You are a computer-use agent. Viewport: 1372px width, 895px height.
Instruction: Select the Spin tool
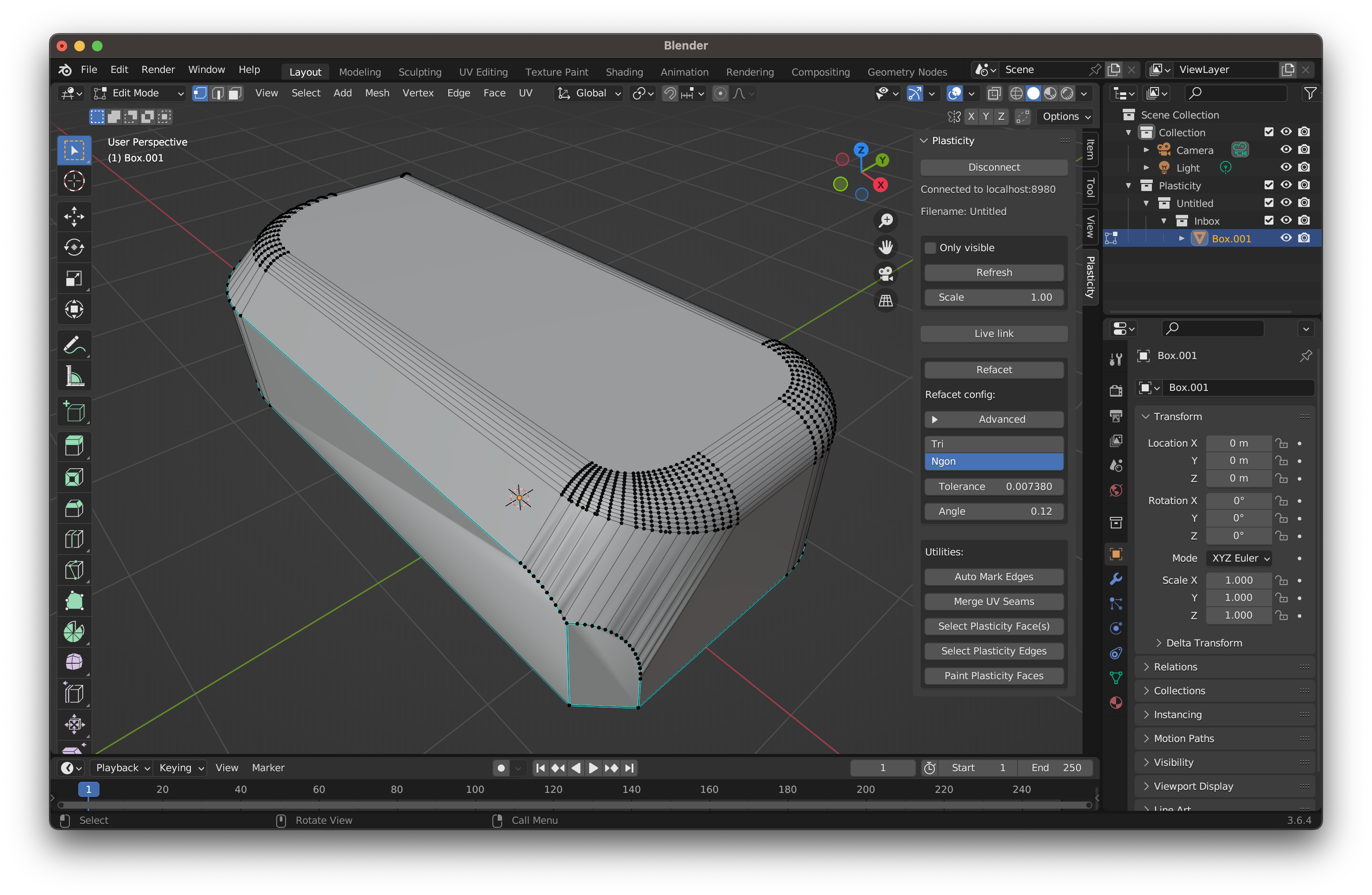pyautogui.click(x=74, y=632)
